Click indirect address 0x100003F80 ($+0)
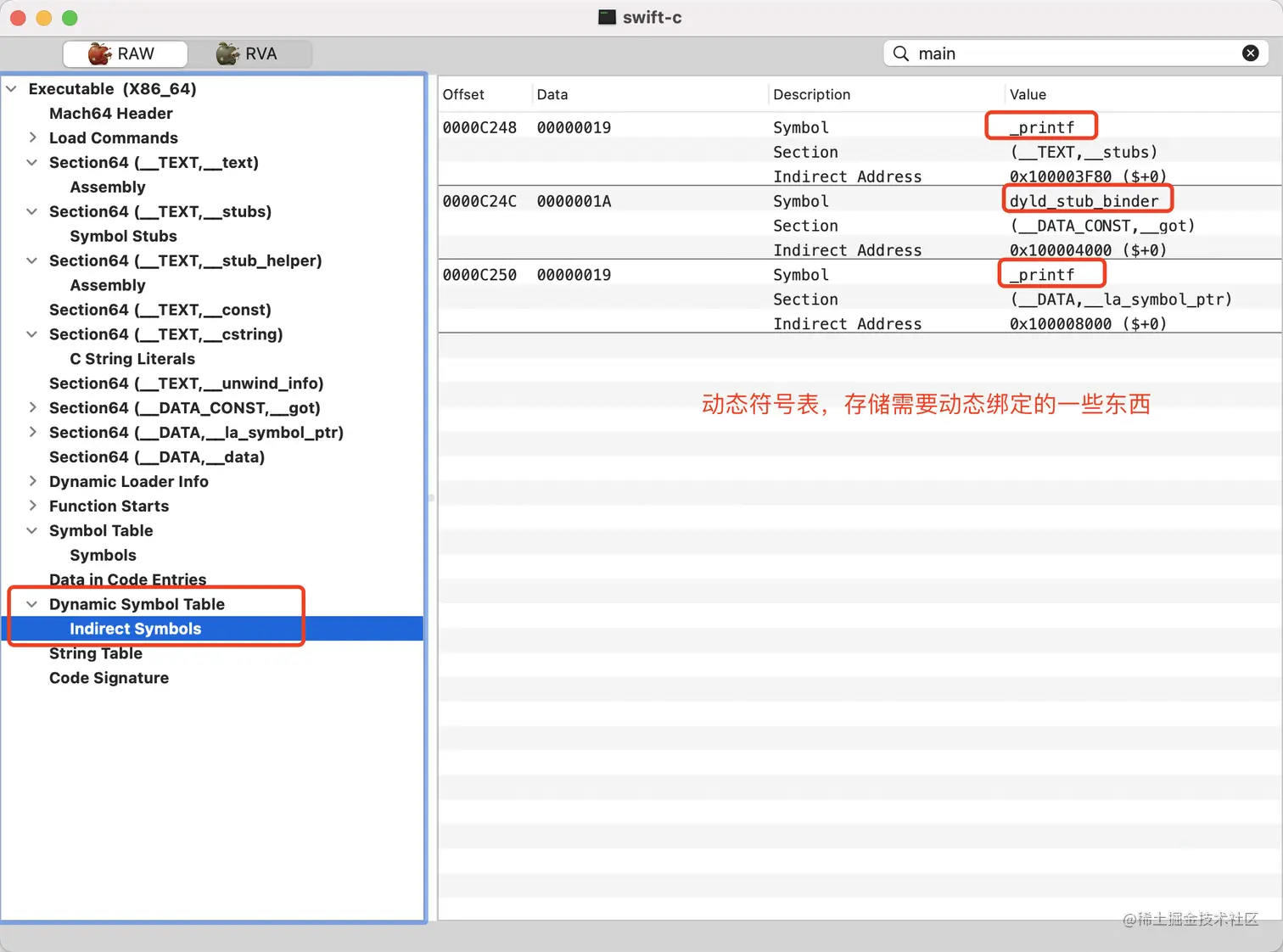 pos(1089,177)
